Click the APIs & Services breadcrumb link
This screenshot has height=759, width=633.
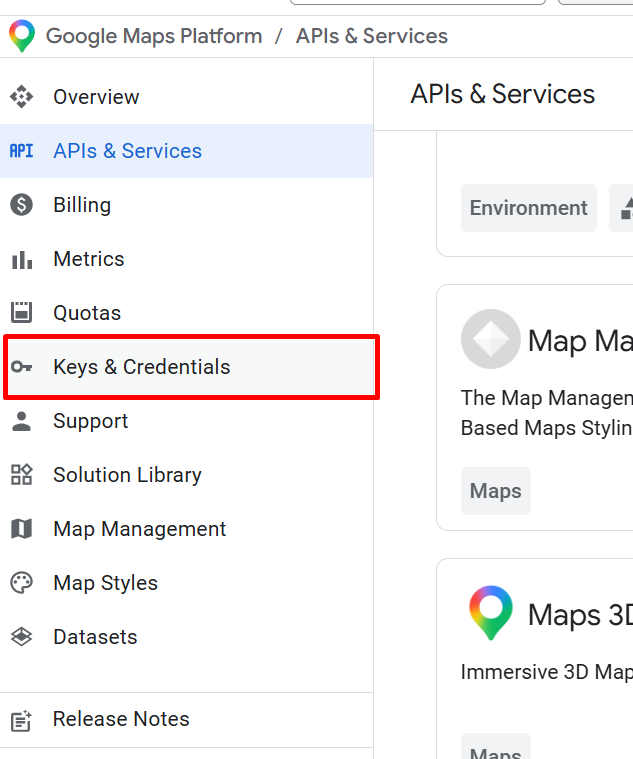coord(371,36)
